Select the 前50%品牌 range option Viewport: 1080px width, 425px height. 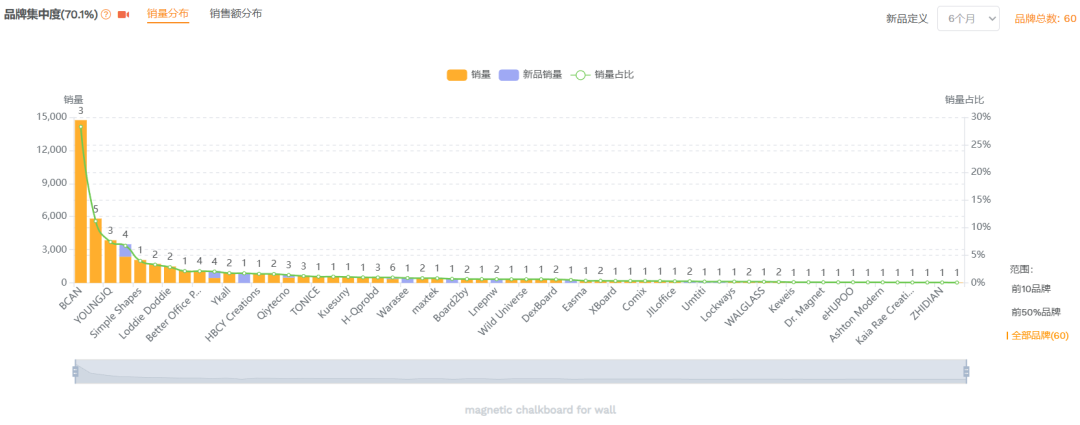[x=1035, y=312]
